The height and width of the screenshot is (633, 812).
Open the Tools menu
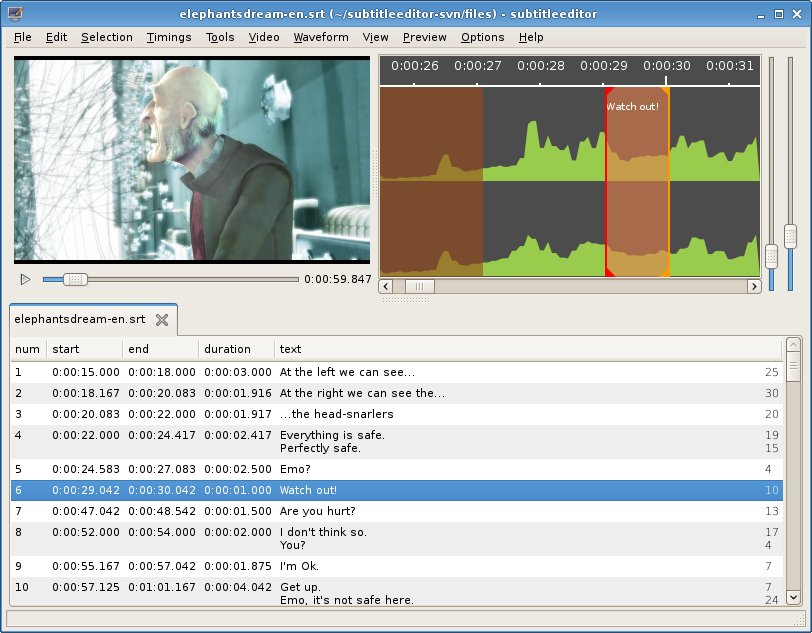220,37
